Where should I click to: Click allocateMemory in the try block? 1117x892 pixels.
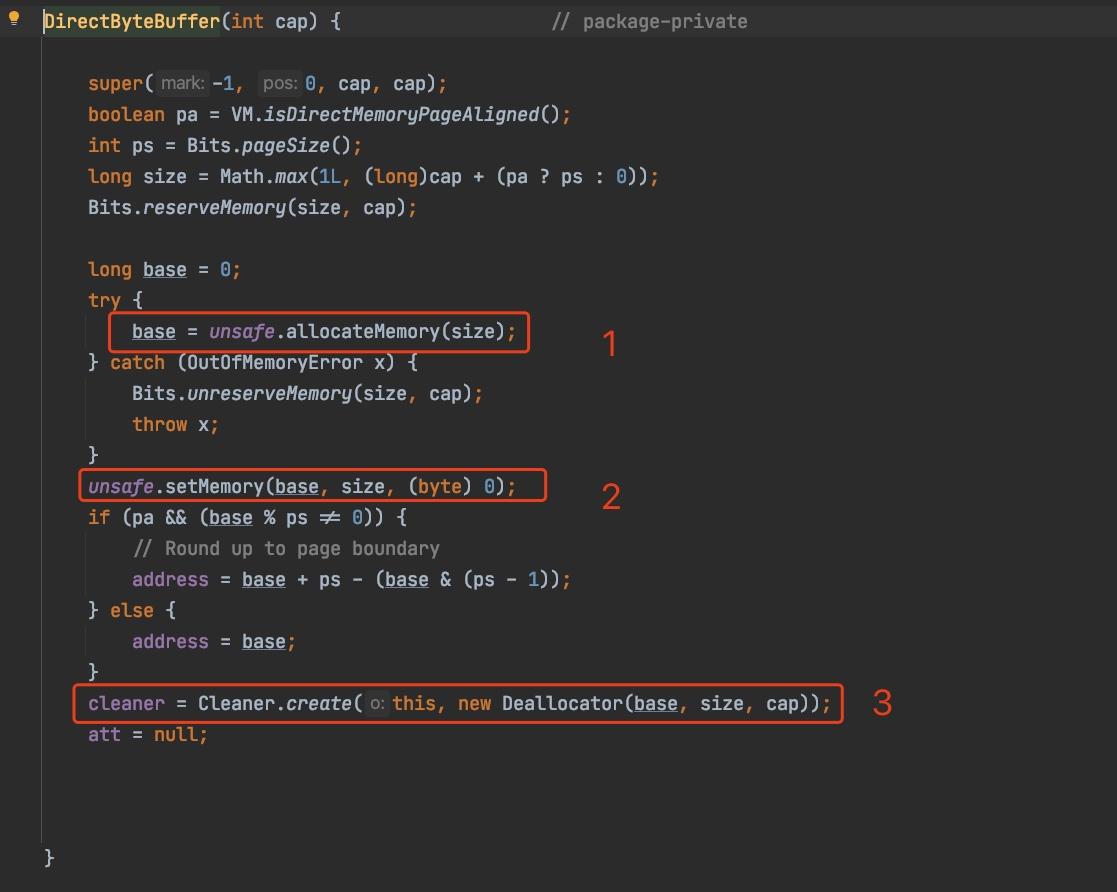coord(363,332)
